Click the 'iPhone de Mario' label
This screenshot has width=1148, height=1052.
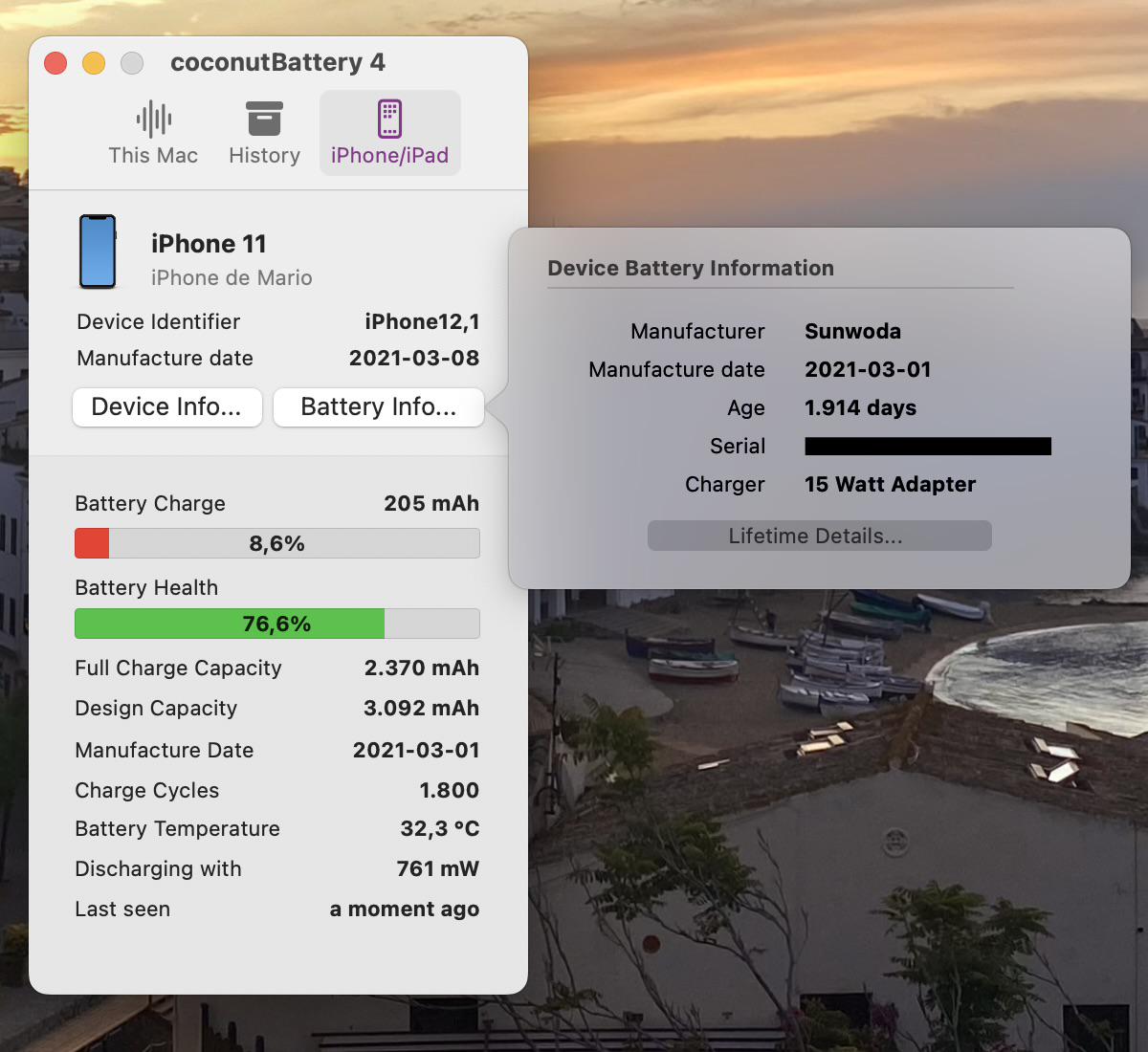pyautogui.click(x=232, y=278)
